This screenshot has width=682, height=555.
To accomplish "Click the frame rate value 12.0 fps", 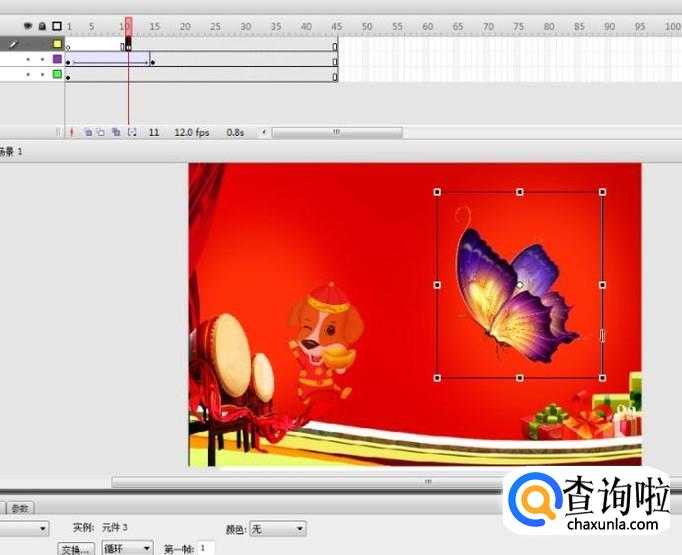I will 192,132.
